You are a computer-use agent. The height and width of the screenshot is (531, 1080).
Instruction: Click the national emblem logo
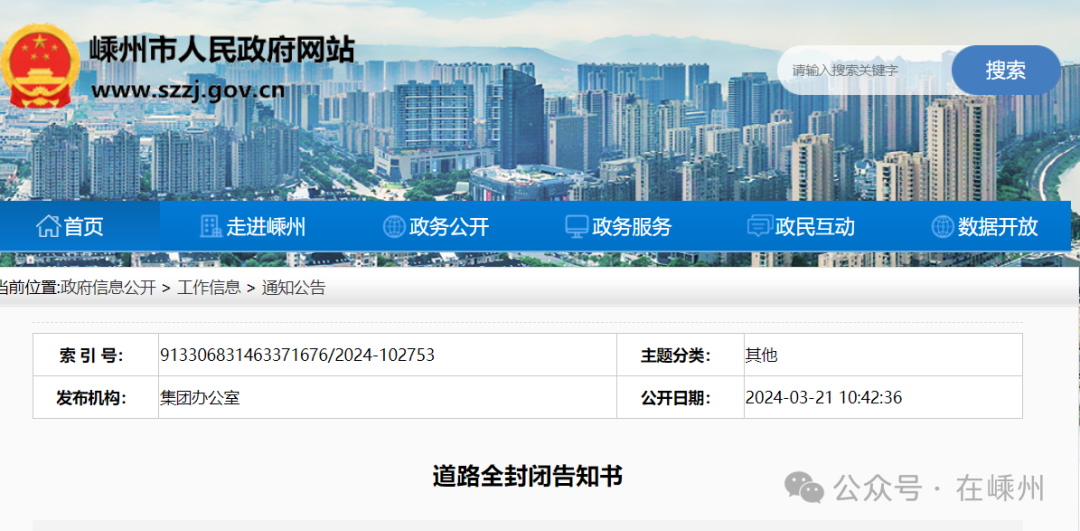tap(40, 66)
